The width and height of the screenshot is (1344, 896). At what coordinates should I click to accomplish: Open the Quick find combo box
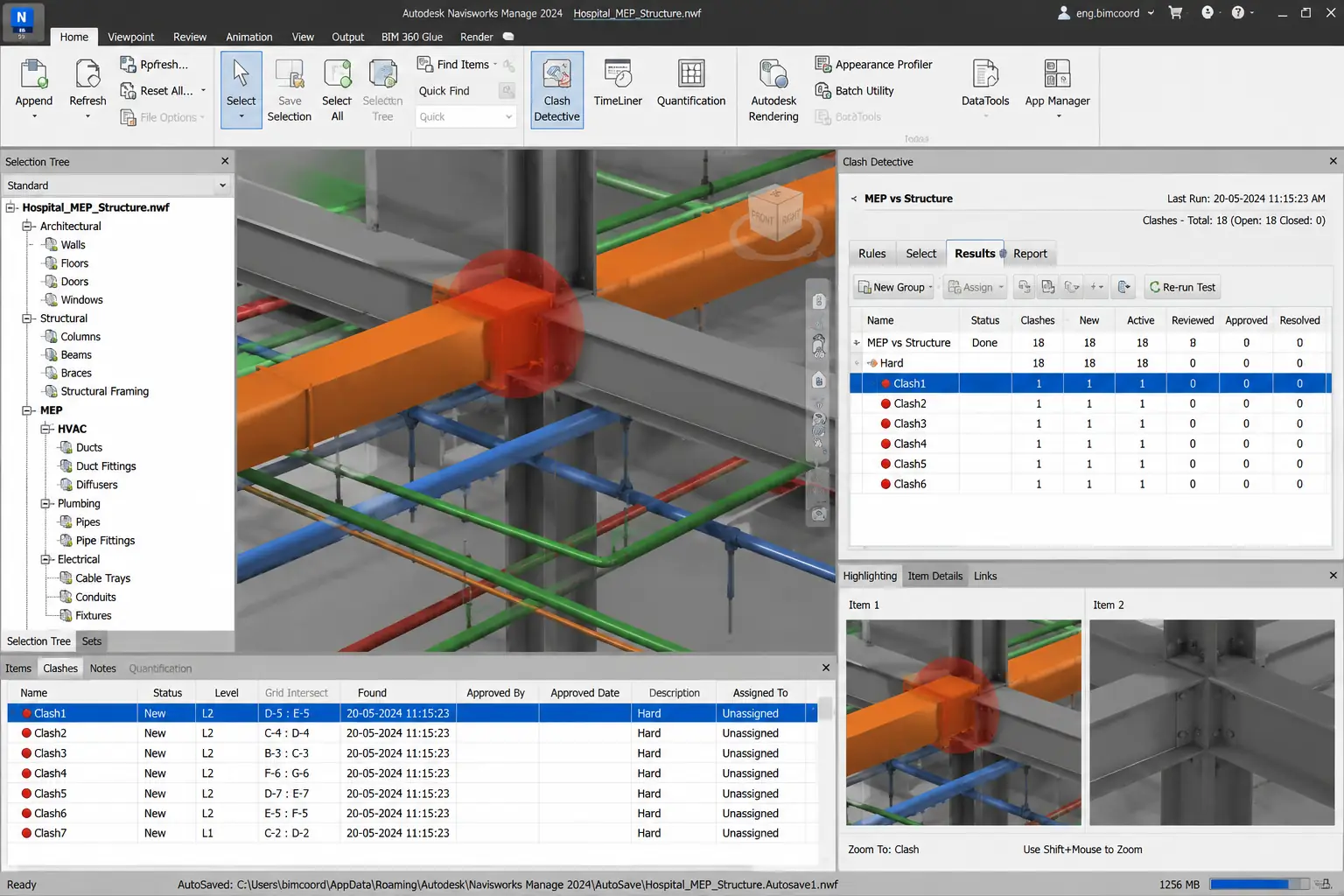[x=465, y=116]
